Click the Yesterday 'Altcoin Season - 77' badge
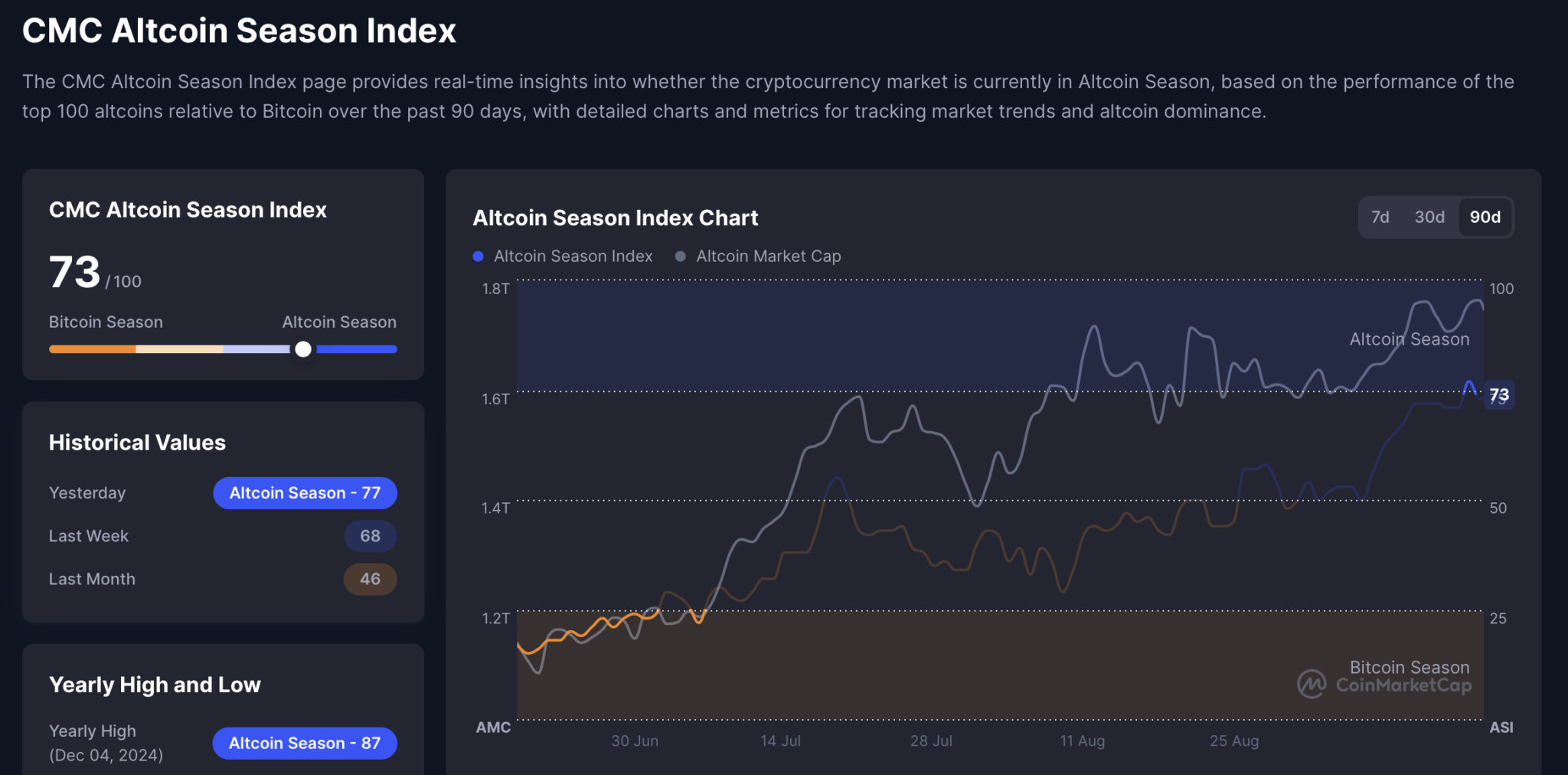The width and height of the screenshot is (1568, 775). point(304,492)
